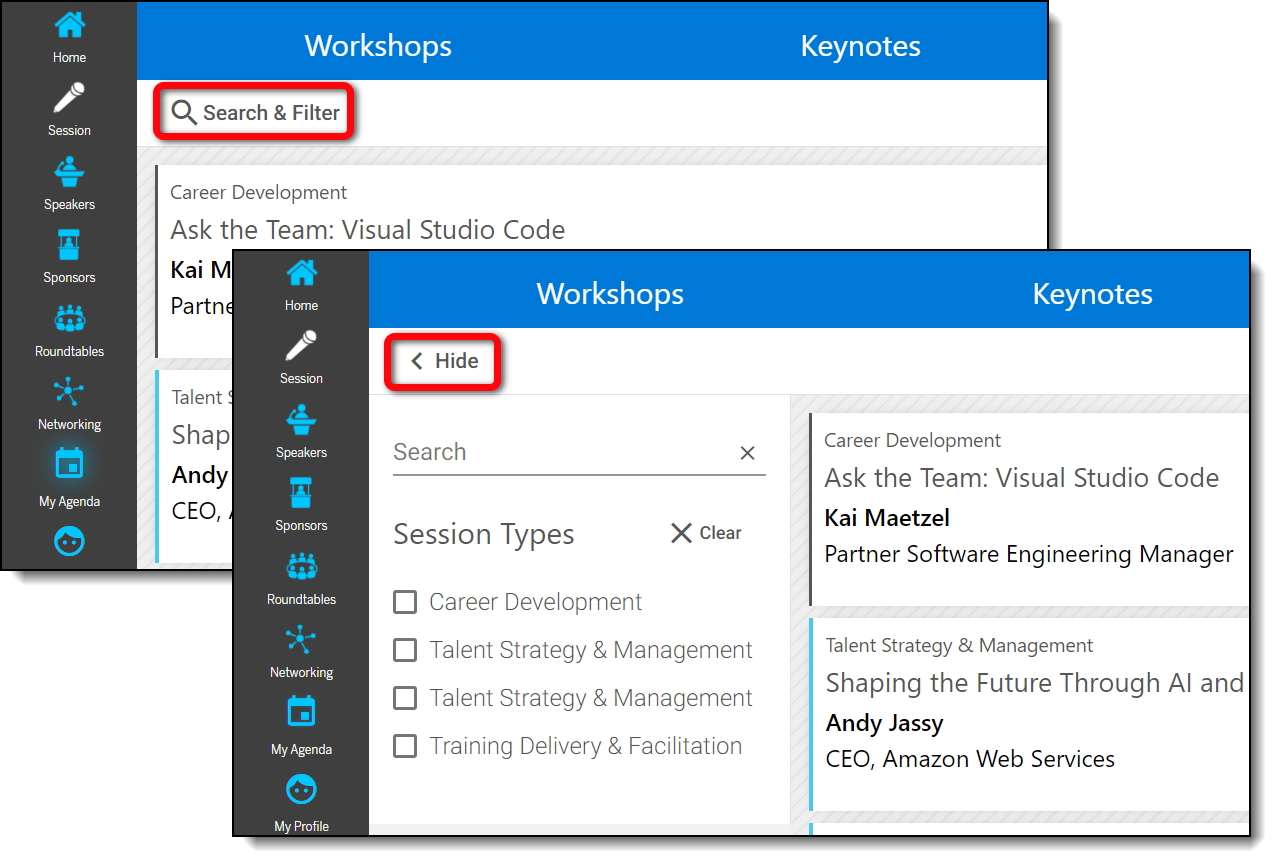The image size is (1276, 862).
Task: Expand the Search & Filter panel
Action: pyautogui.click(x=253, y=112)
